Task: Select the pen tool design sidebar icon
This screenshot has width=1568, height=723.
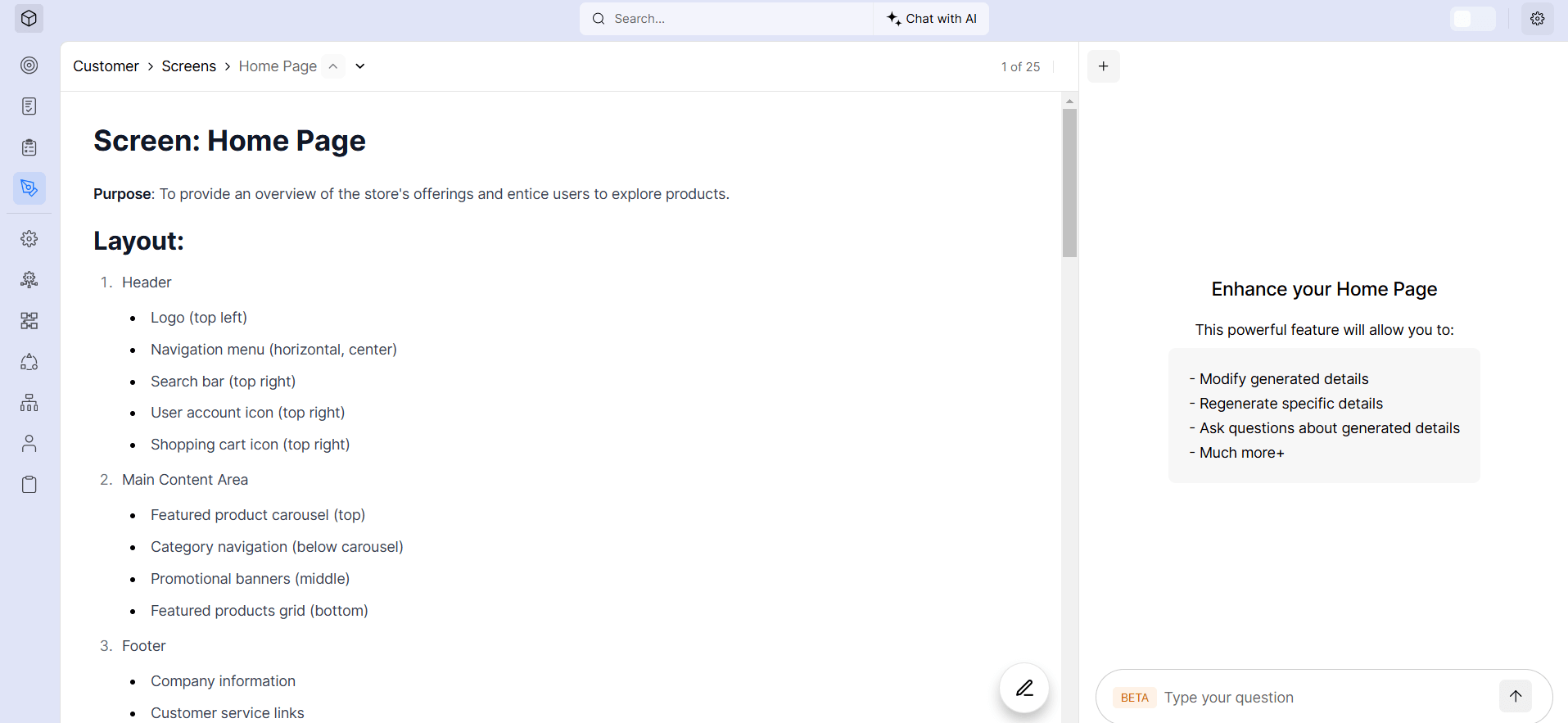Action: coord(29,188)
